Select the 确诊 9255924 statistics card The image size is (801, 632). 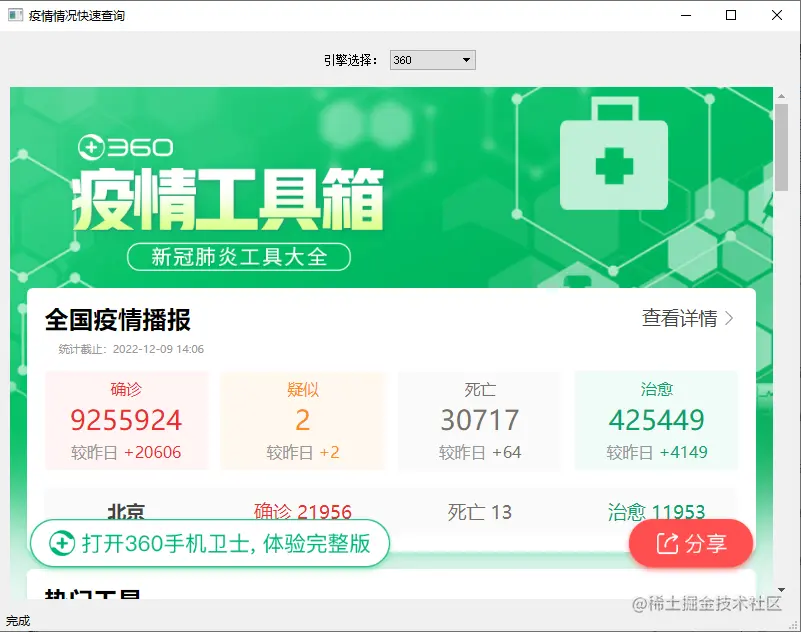(126, 420)
